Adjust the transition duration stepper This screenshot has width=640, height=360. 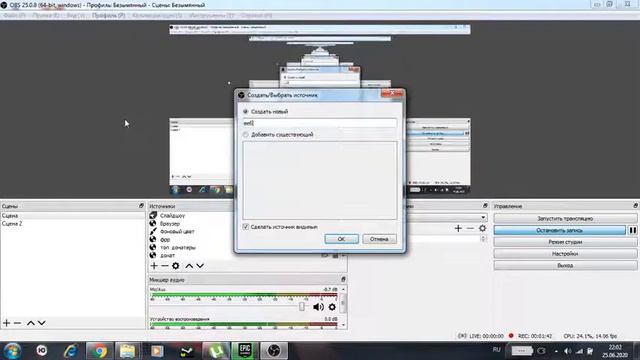tap(483, 239)
